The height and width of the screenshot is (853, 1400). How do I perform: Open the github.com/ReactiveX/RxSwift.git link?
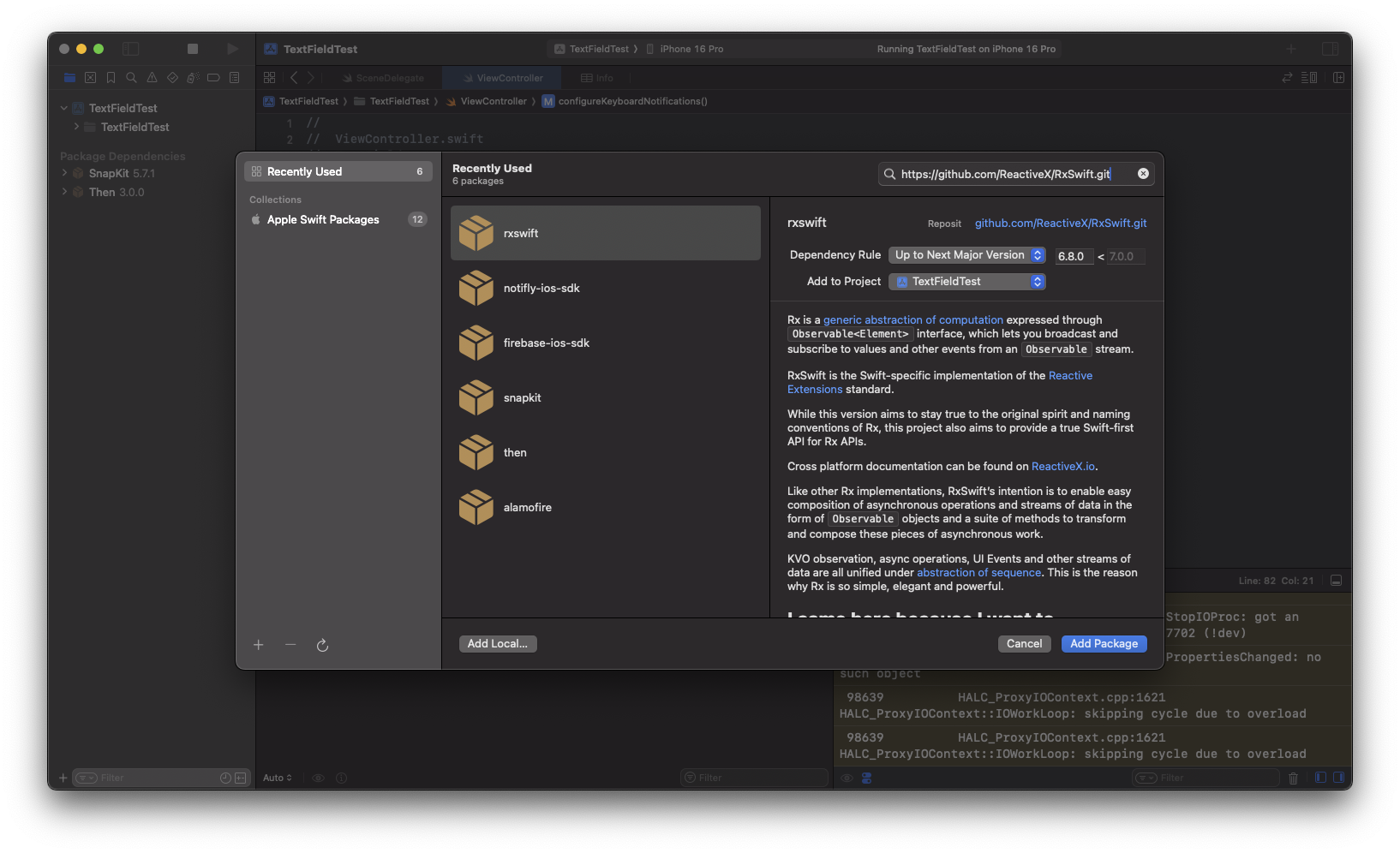pyautogui.click(x=1061, y=223)
